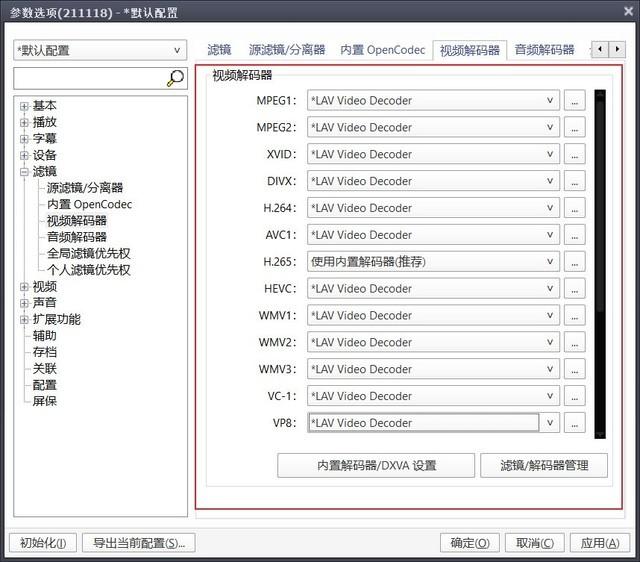Viewport: 640px width, 562px height.
Task: Click the search magnifier icon
Action: point(176,78)
